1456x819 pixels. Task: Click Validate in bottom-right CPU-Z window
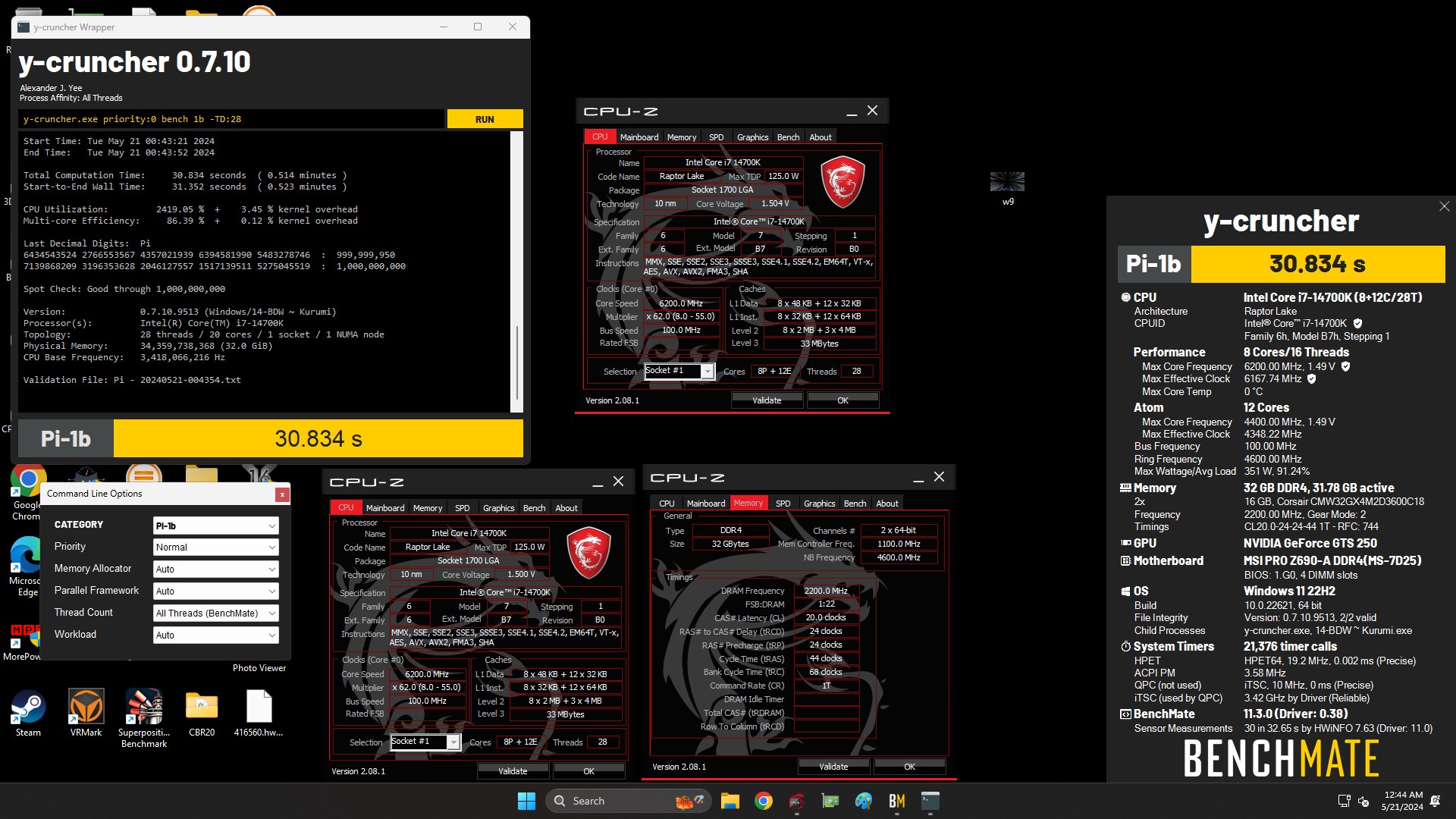pos(833,767)
